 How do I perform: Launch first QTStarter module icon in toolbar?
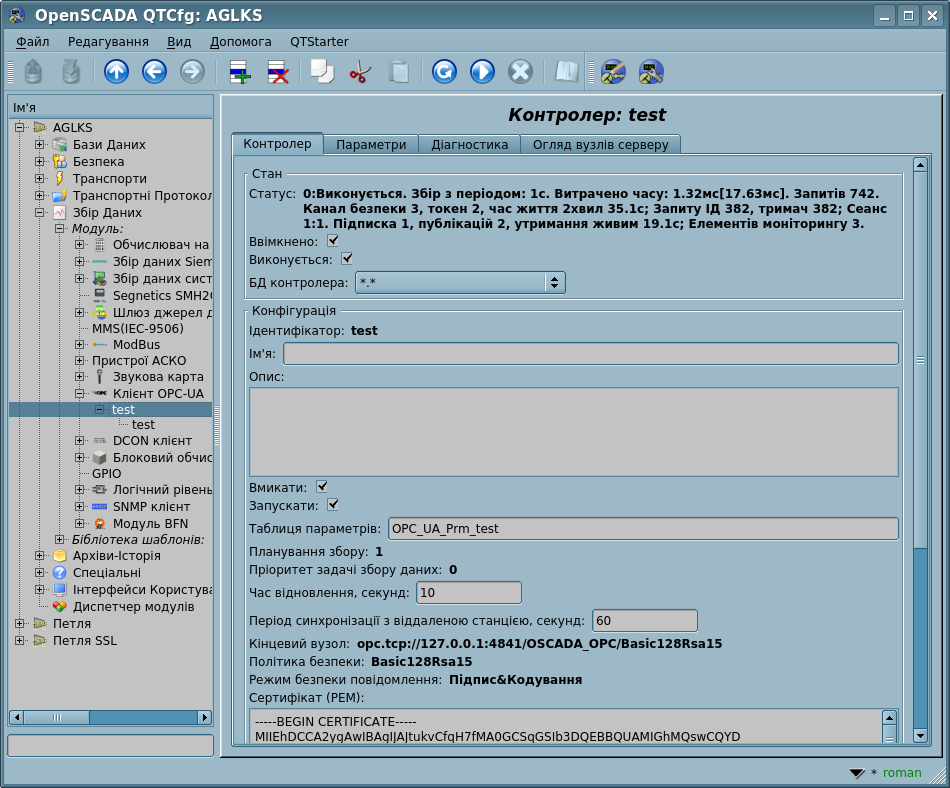(613, 72)
